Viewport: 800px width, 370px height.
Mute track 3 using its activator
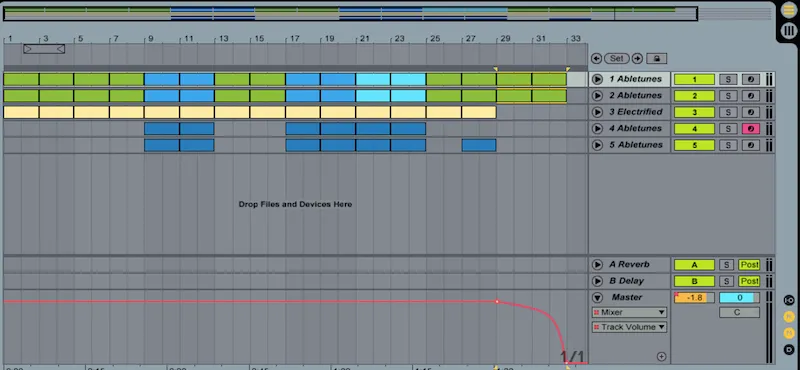point(694,112)
